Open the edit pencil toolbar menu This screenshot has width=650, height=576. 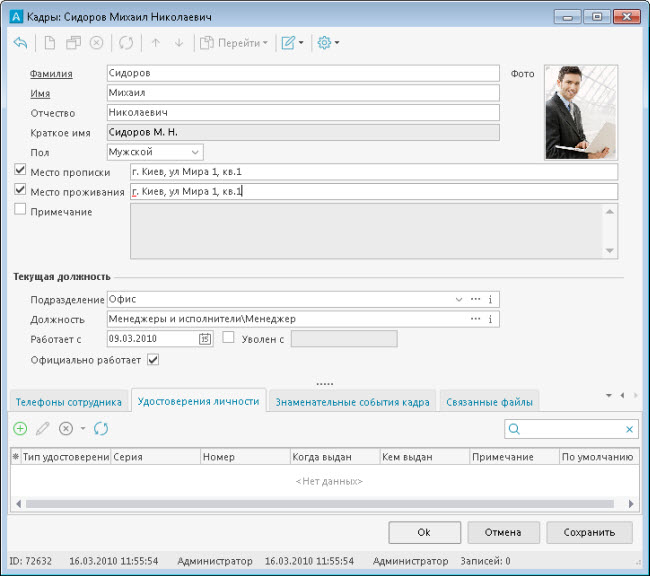coord(293,43)
